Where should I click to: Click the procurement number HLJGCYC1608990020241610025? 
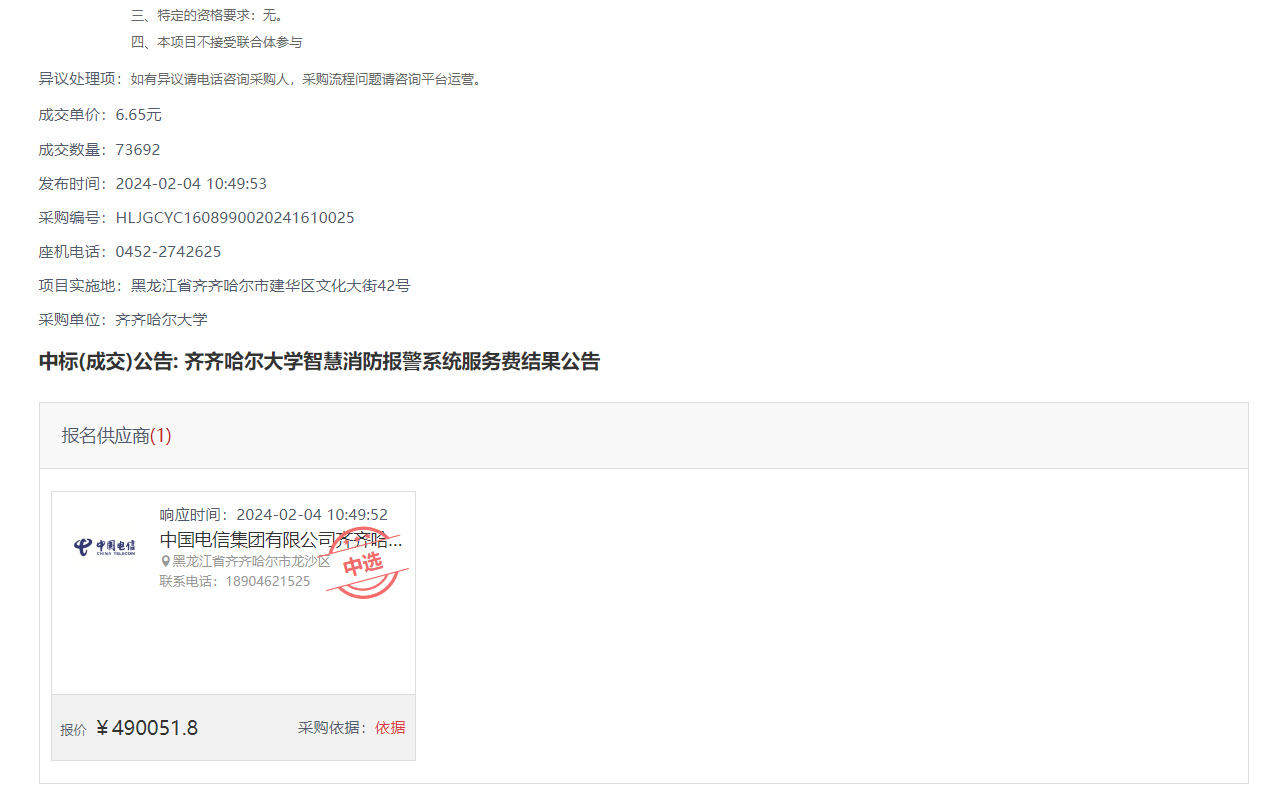coord(235,218)
